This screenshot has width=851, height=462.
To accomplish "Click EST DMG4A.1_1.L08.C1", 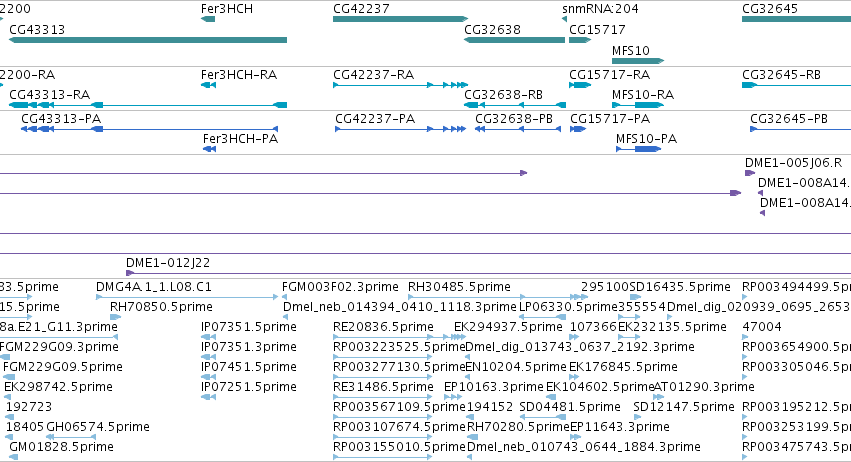I will 187,297.
